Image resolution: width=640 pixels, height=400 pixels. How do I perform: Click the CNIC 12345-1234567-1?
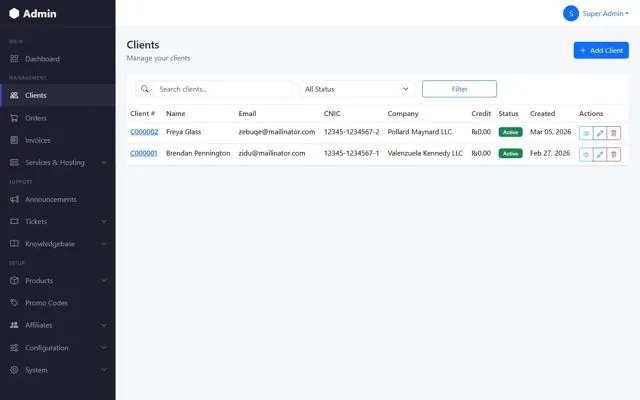coord(351,153)
